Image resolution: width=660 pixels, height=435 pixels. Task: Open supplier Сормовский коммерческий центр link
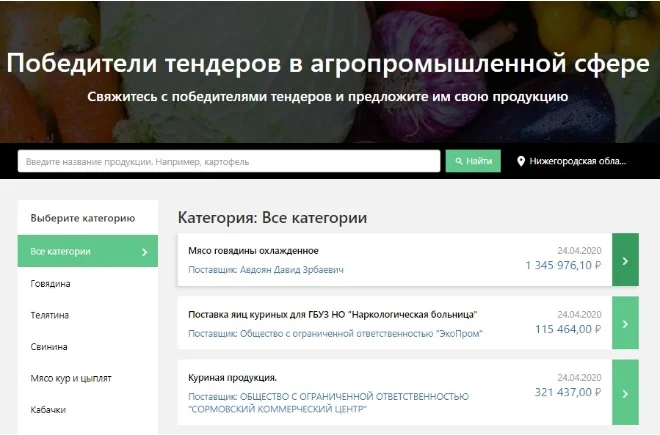pyautogui.click(x=328, y=403)
